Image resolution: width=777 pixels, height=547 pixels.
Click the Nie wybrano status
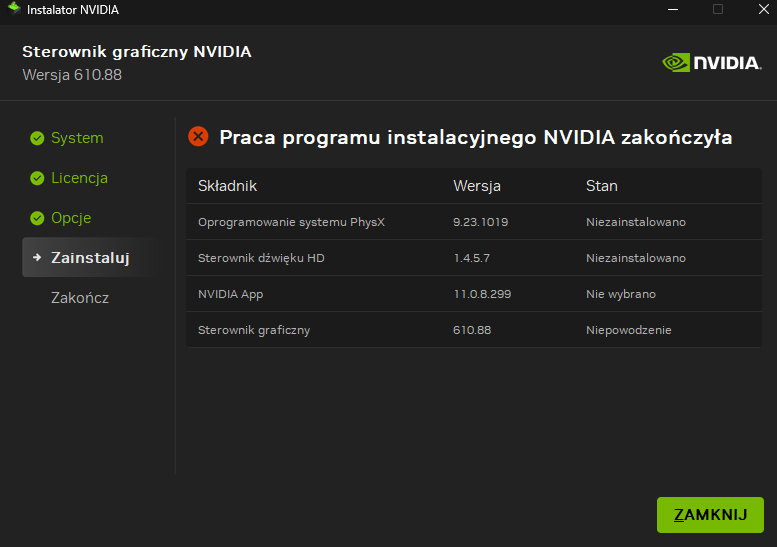(620, 294)
